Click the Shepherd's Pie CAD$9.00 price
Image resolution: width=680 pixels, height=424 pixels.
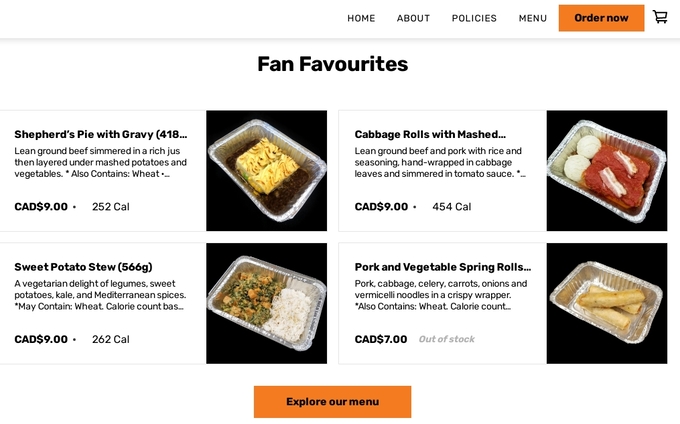coord(41,207)
